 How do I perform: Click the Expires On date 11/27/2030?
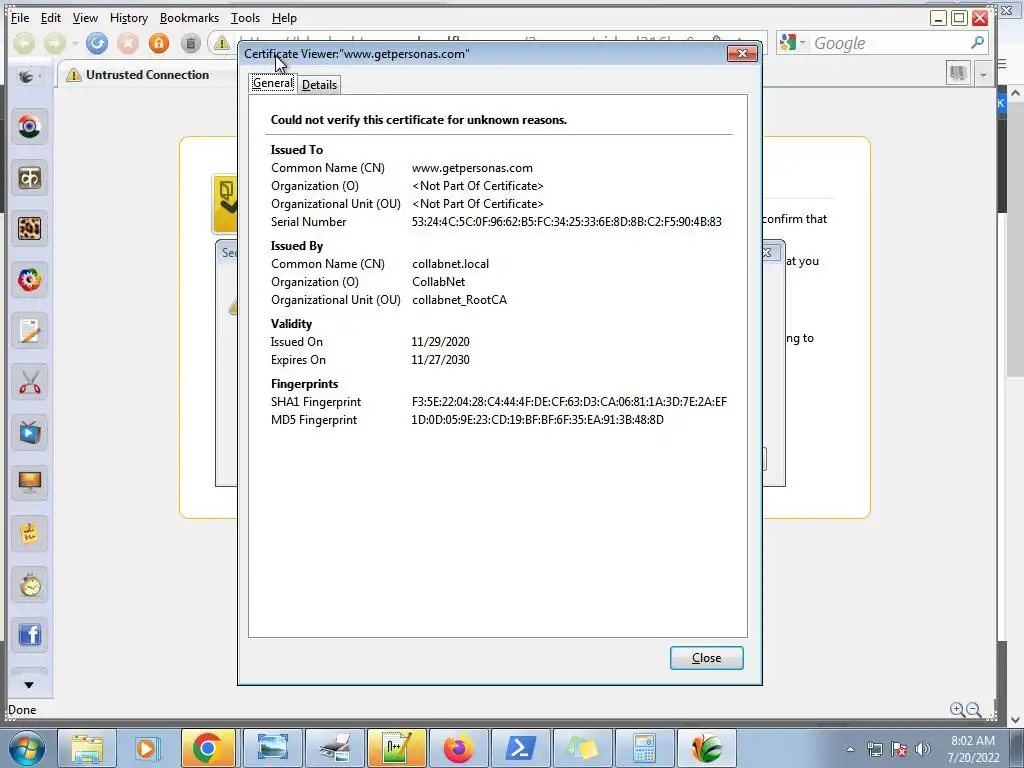[x=440, y=360]
